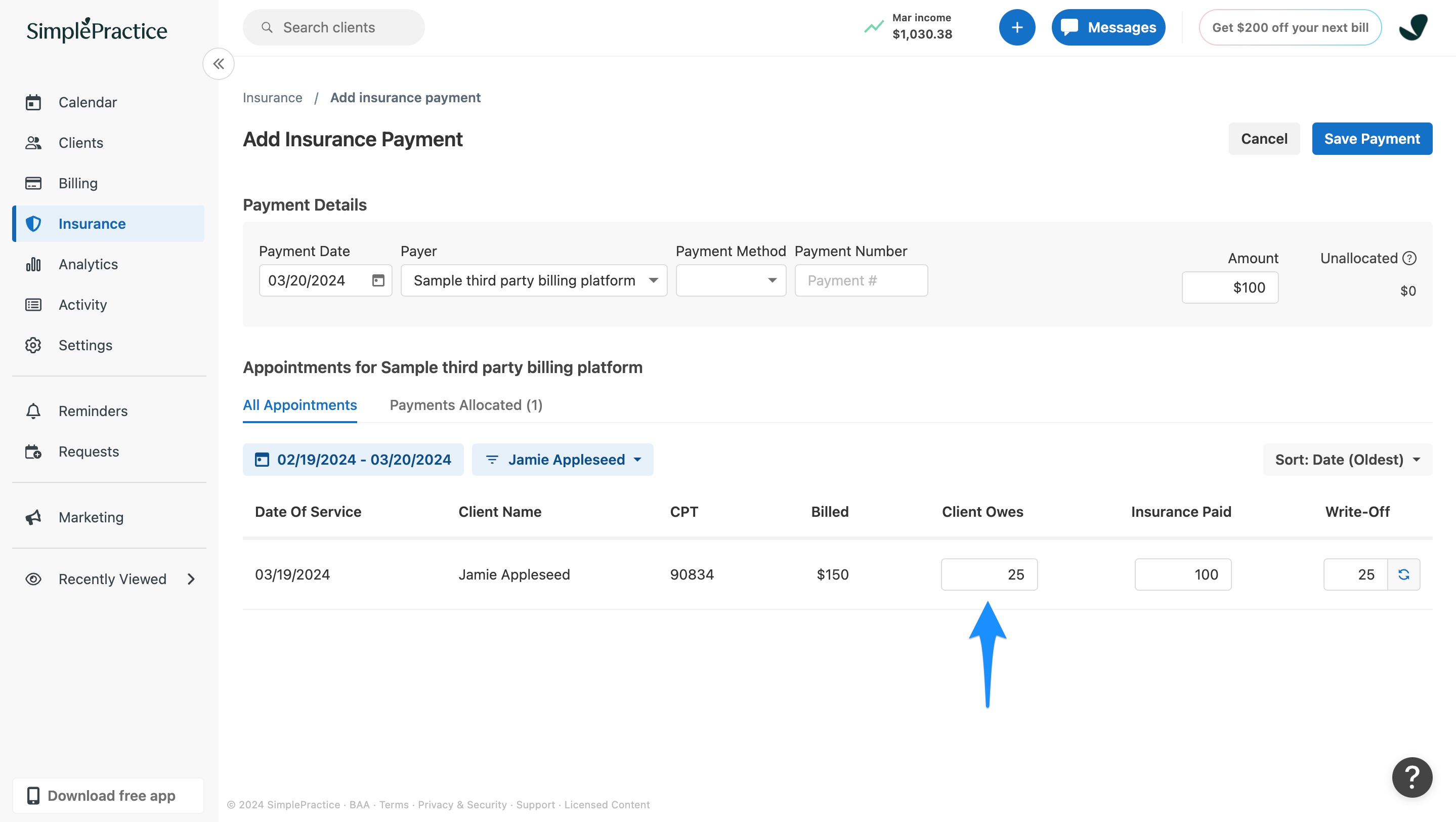Go to Reminders in sidebar
1456x822 pixels.
109,411
